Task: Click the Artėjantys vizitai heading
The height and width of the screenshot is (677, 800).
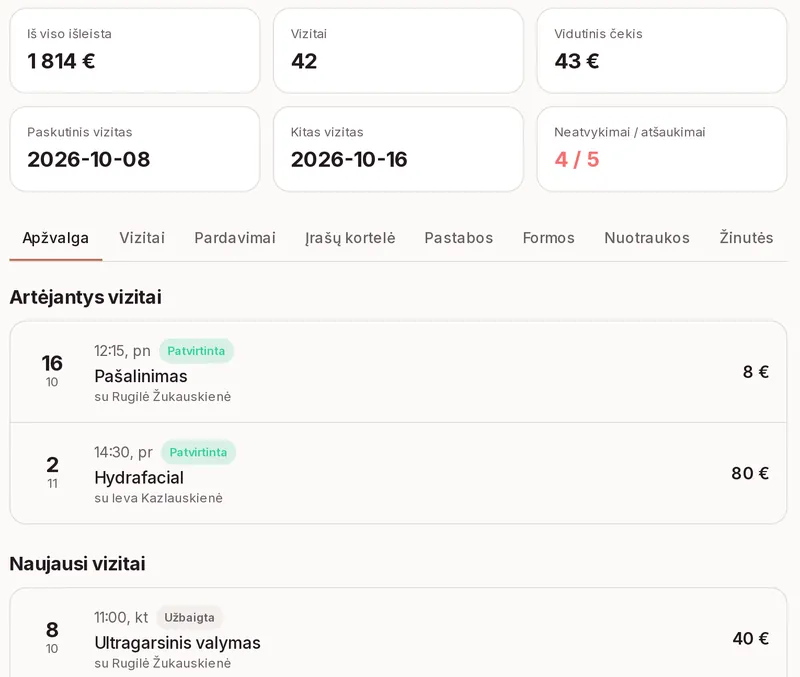Action: point(86,297)
